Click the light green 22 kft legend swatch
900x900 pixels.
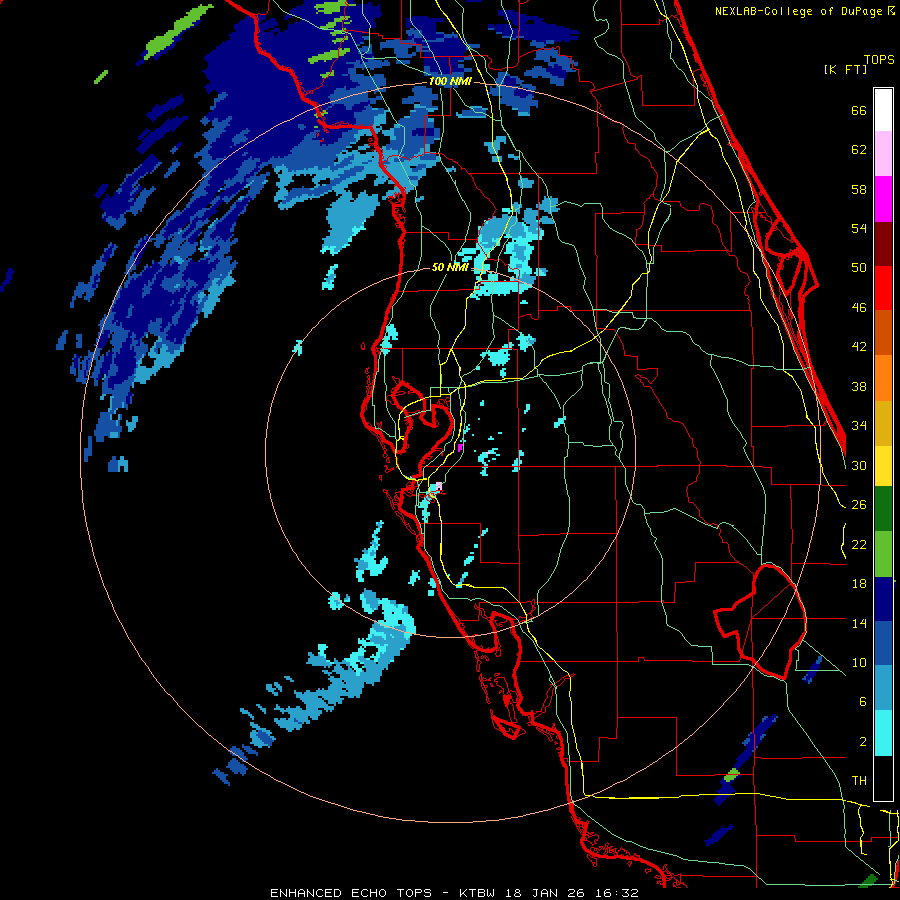click(883, 554)
